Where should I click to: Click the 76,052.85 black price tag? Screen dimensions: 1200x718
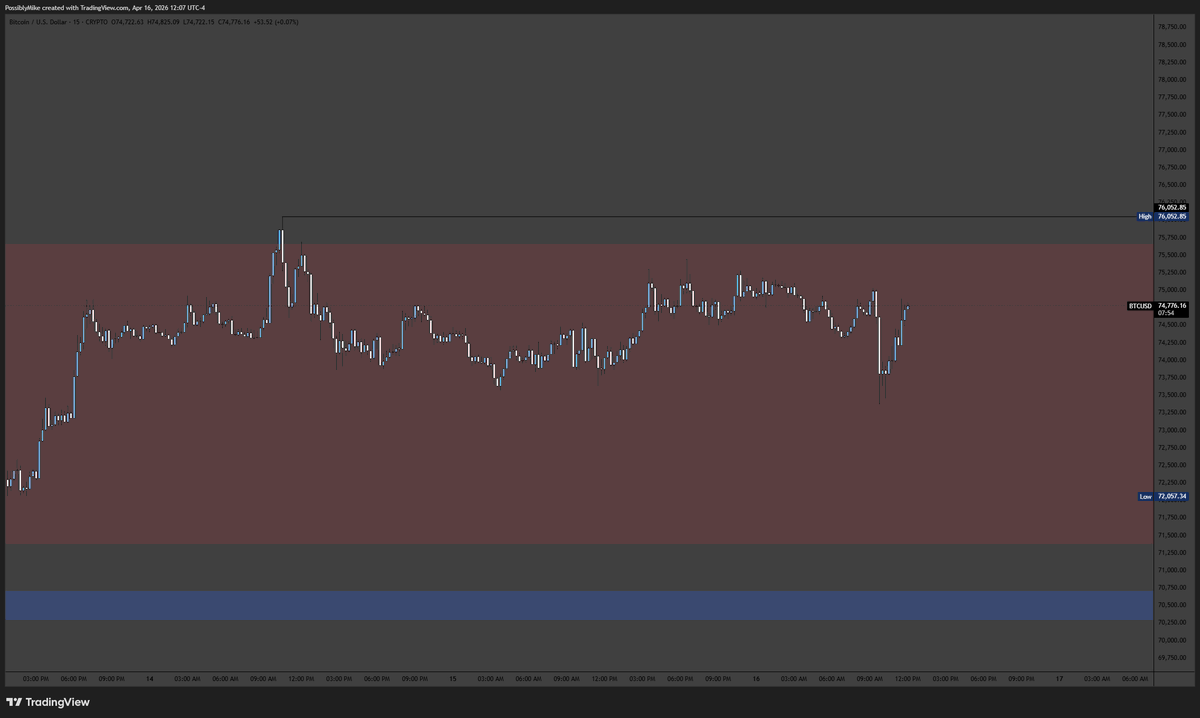click(x=1170, y=207)
